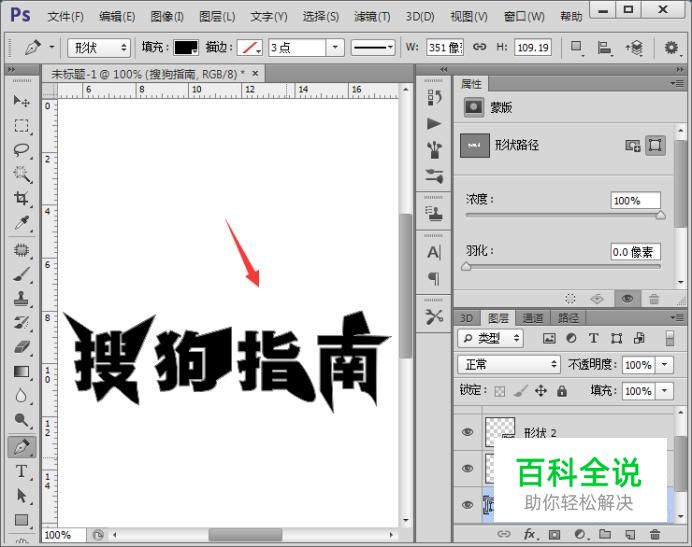Viewport: 692px width, 547px height.
Task: Toggle visibility of the bottom layer
Action: (468, 505)
